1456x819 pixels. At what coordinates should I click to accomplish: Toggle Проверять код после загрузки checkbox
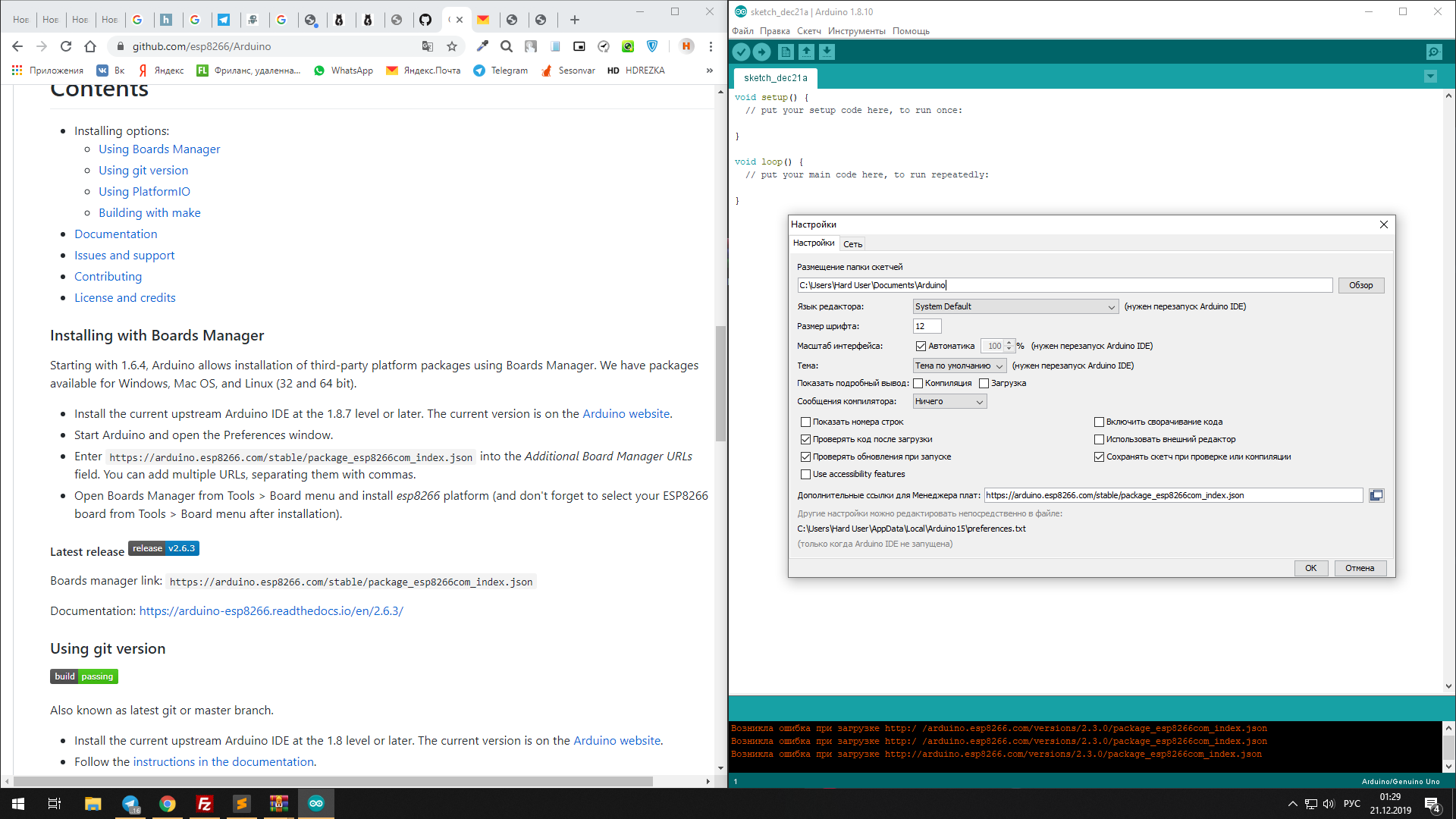805,439
